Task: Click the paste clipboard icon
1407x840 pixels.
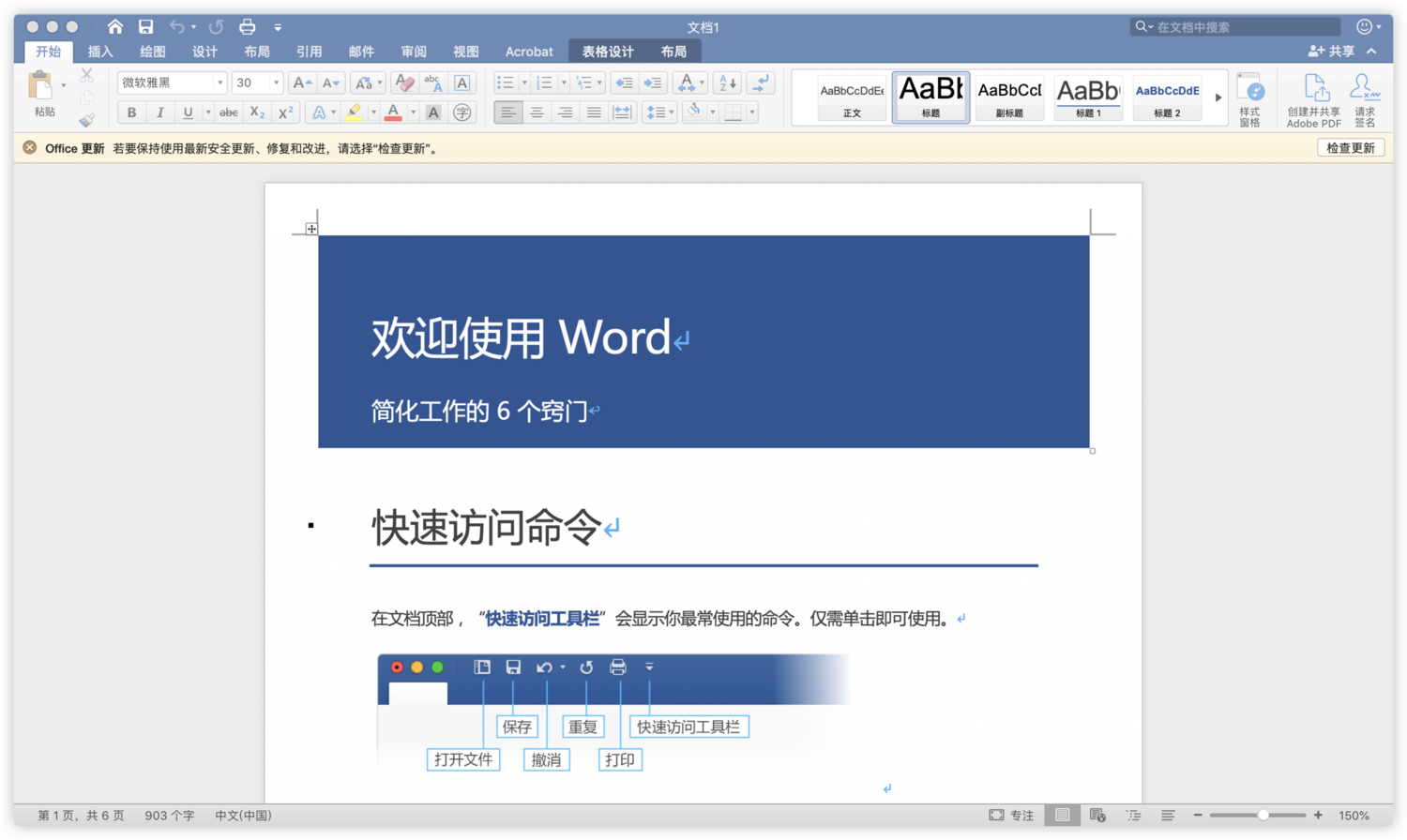Action: click(40, 85)
